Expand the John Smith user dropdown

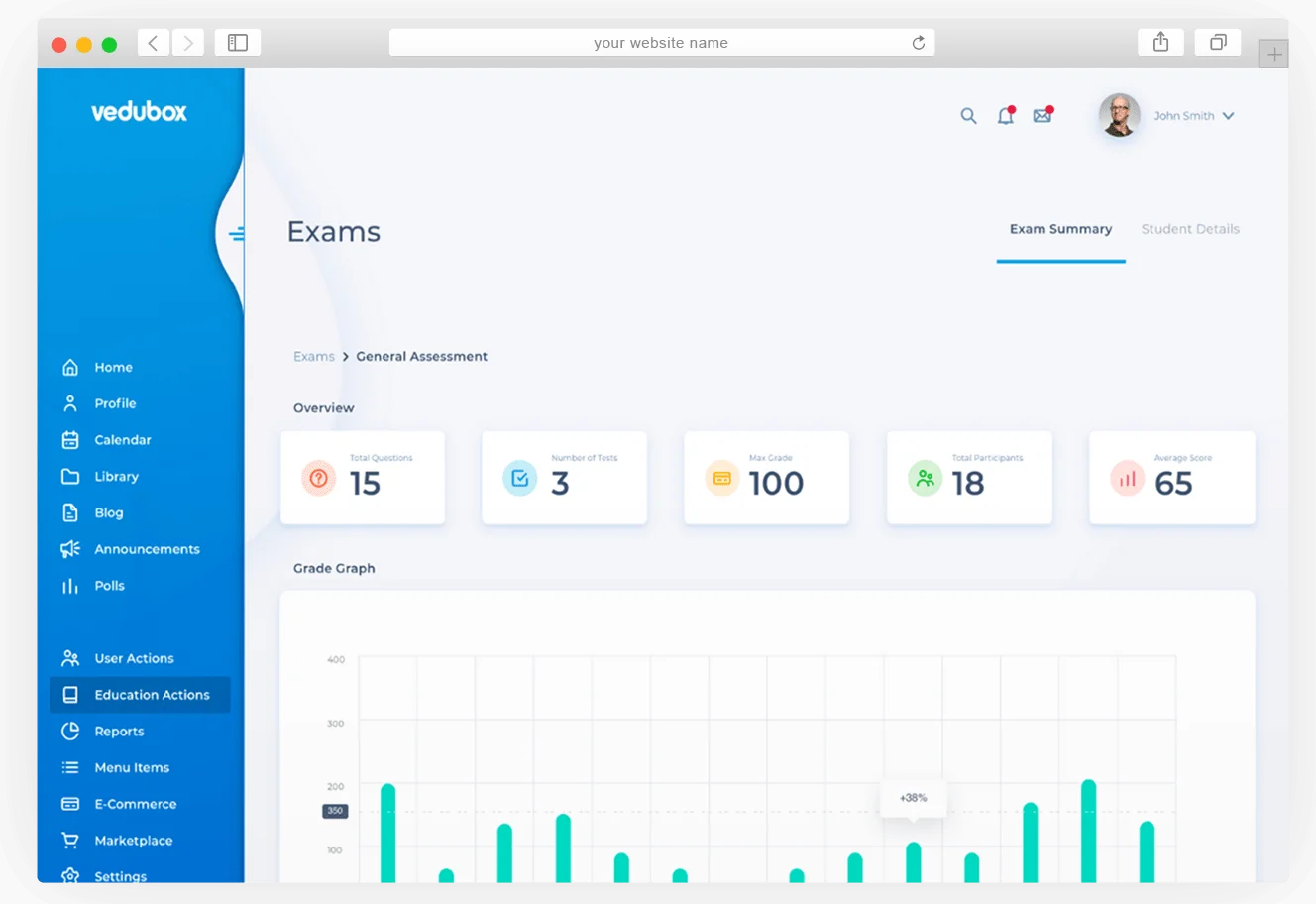(1228, 116)
